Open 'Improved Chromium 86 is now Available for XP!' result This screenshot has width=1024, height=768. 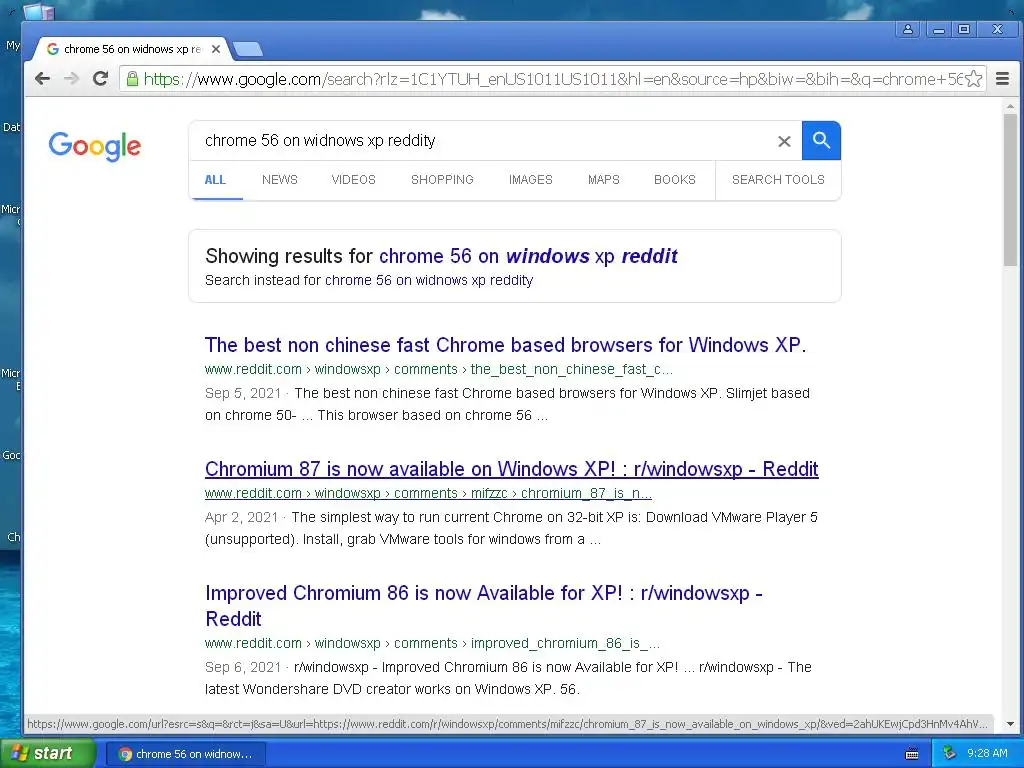point(484,605)
